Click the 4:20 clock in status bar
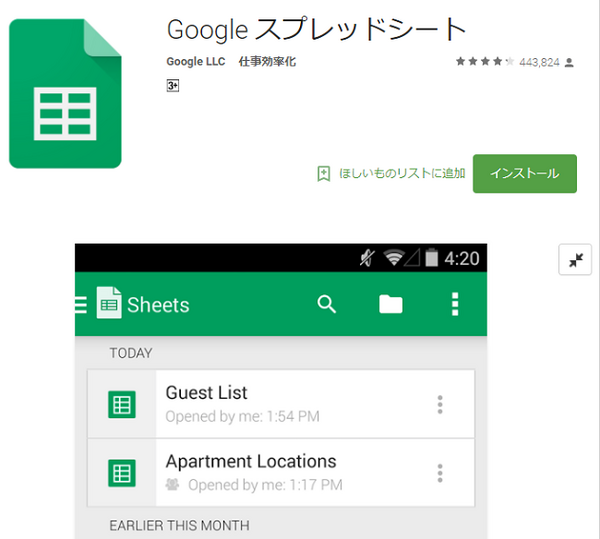 tap(462, 258)
